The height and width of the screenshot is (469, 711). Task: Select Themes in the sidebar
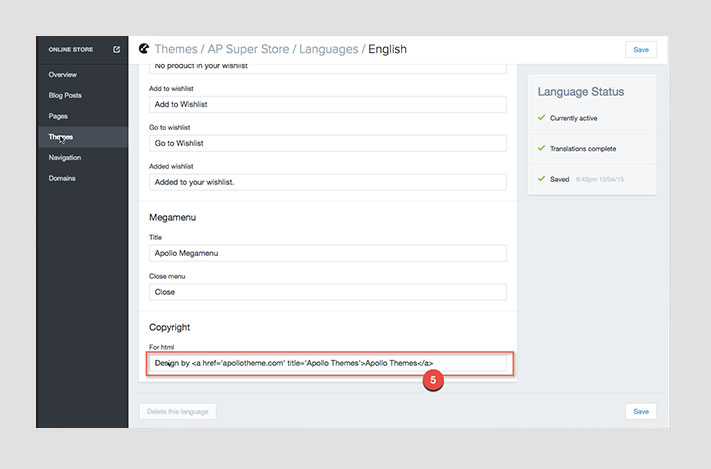click(61, 137)
